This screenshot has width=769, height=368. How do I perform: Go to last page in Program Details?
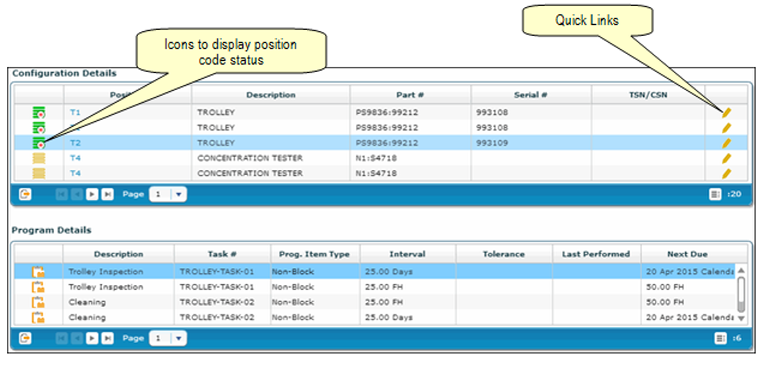(x=107, y=338)
